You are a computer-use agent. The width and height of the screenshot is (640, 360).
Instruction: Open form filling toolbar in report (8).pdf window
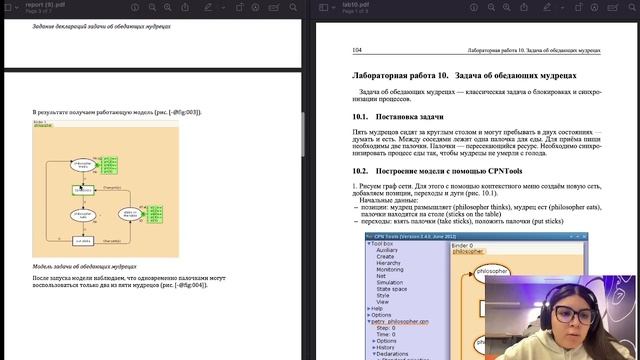coord(274,7)
